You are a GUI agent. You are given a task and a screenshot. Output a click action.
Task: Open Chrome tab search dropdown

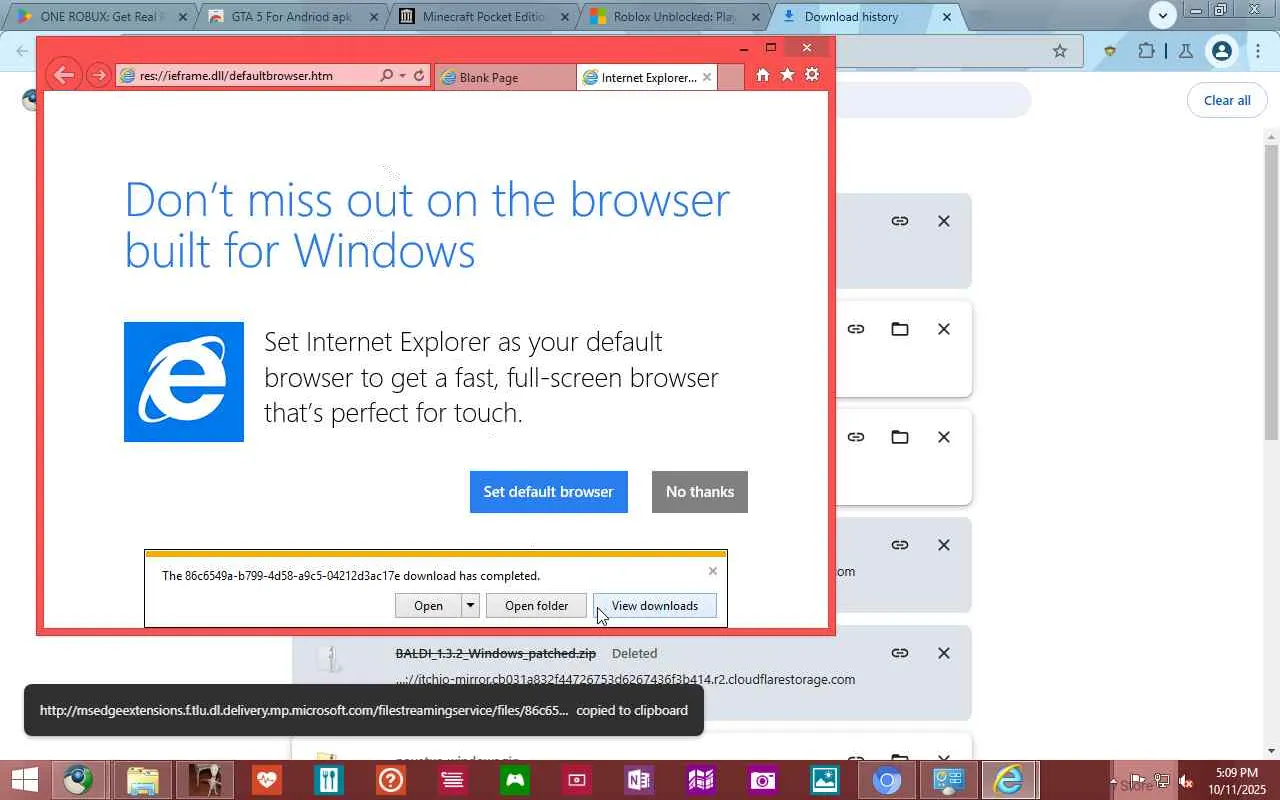(x=1162, y=16)
